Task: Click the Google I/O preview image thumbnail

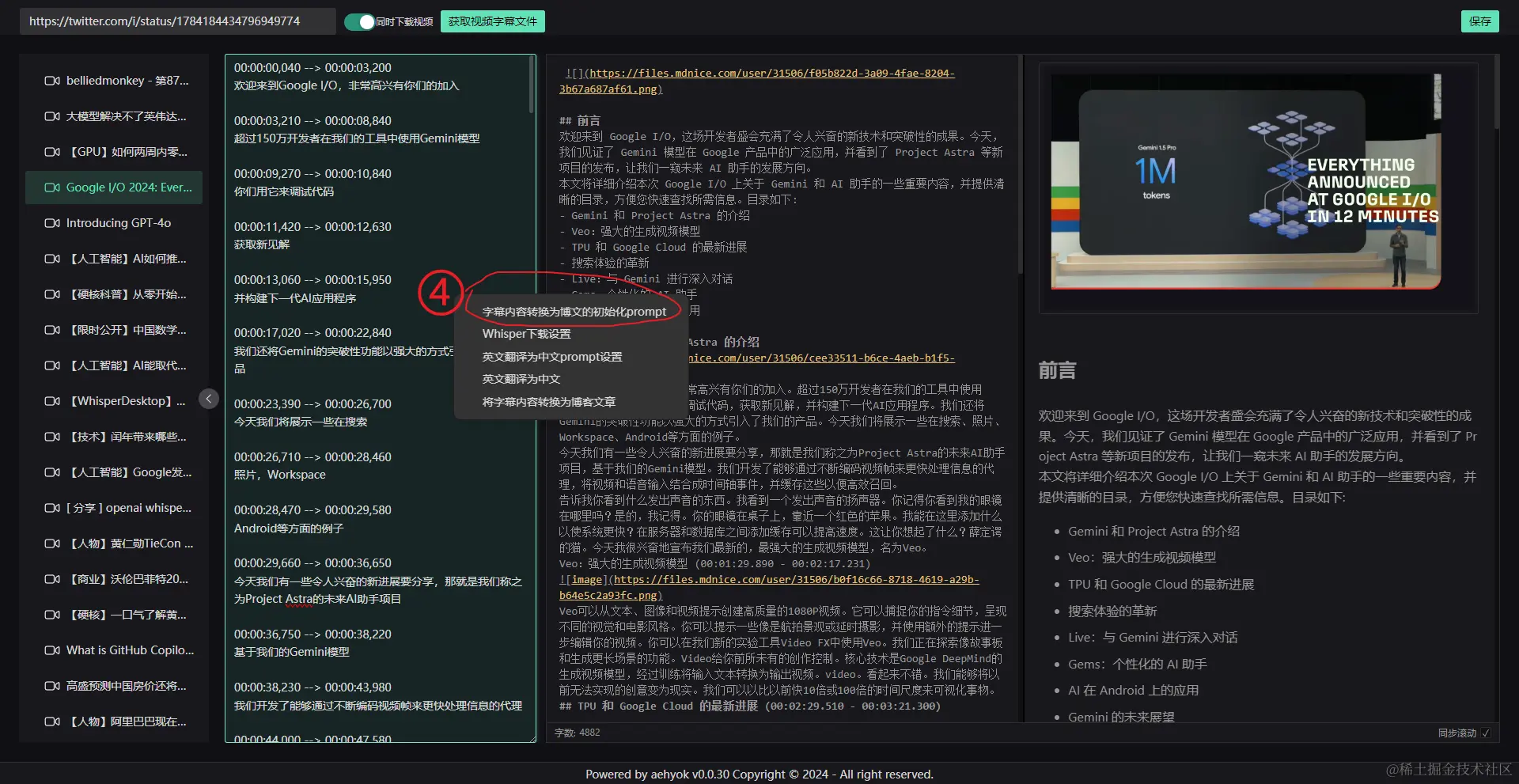Action: pos(1246,182)
